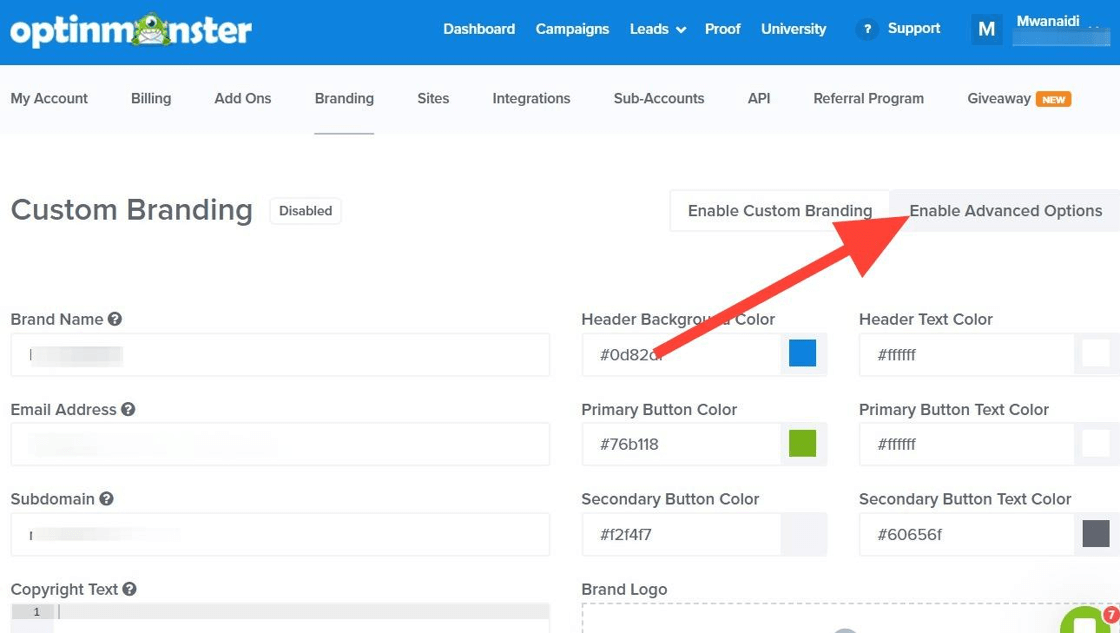Visit the University page
The width and height of the screenshot is (1120, 633).
tap(793, 29)
